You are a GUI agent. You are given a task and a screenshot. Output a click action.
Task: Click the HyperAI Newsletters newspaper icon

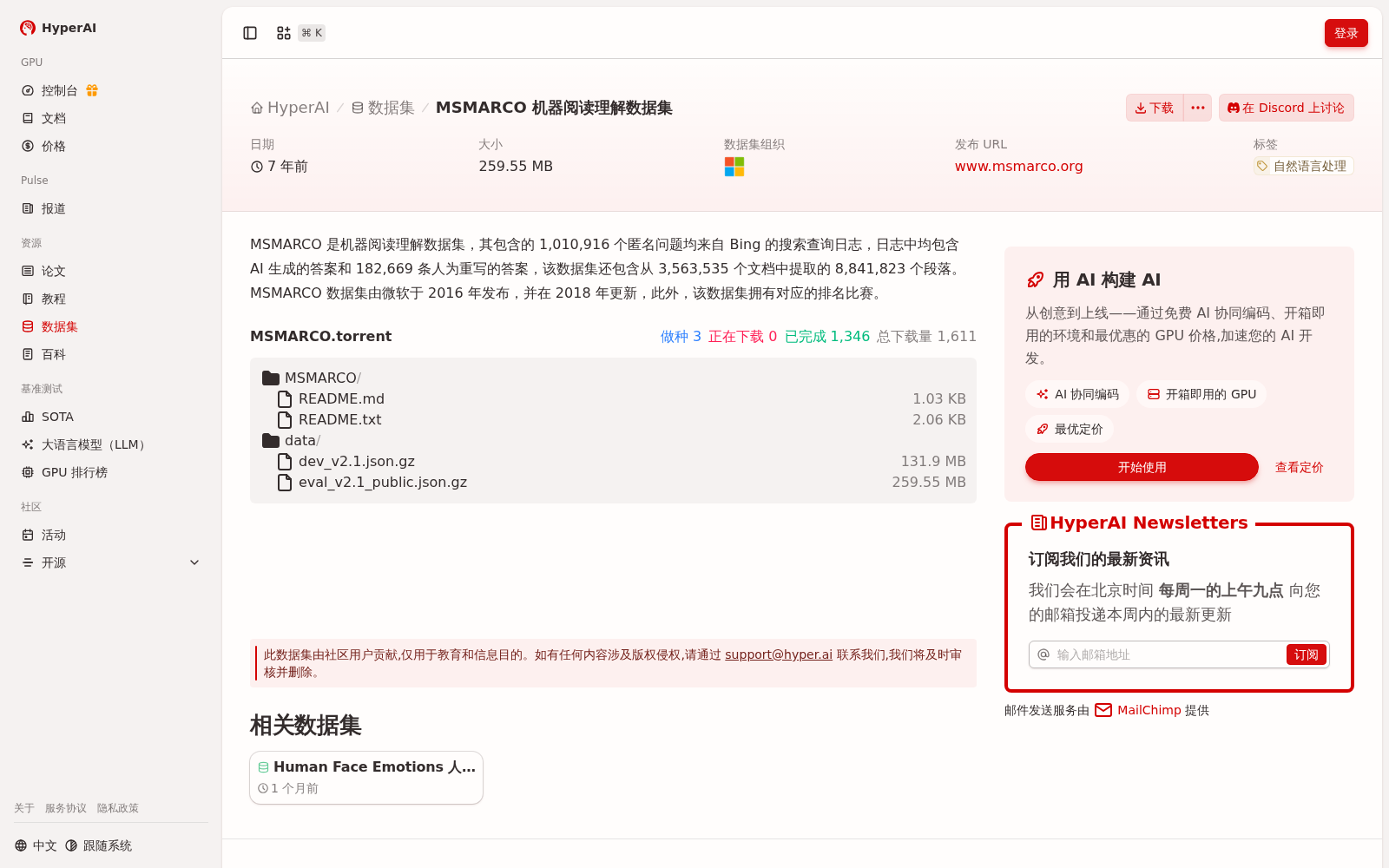coord(1038,523)
